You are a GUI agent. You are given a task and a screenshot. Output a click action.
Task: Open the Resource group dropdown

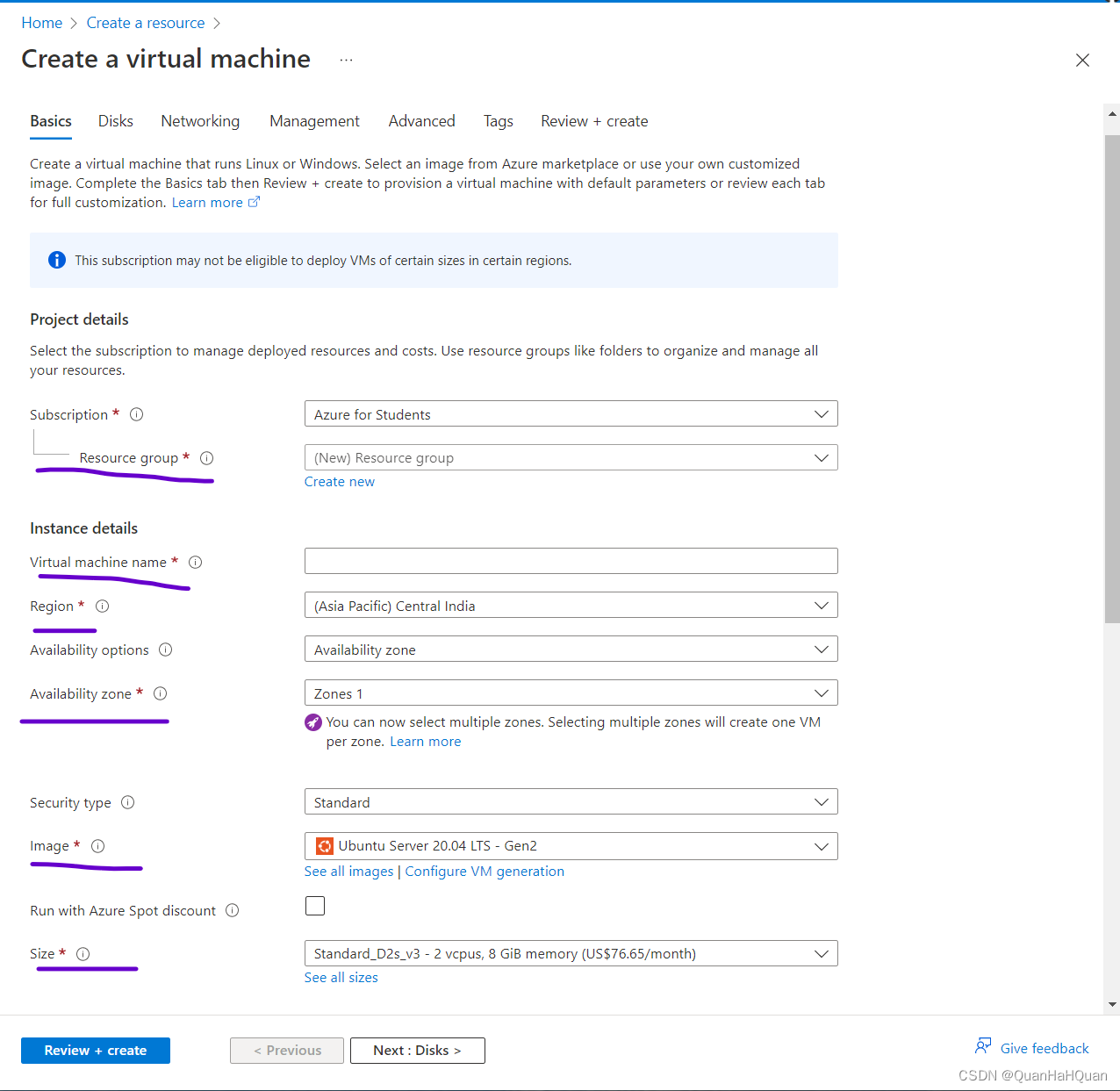click(571, 457)
